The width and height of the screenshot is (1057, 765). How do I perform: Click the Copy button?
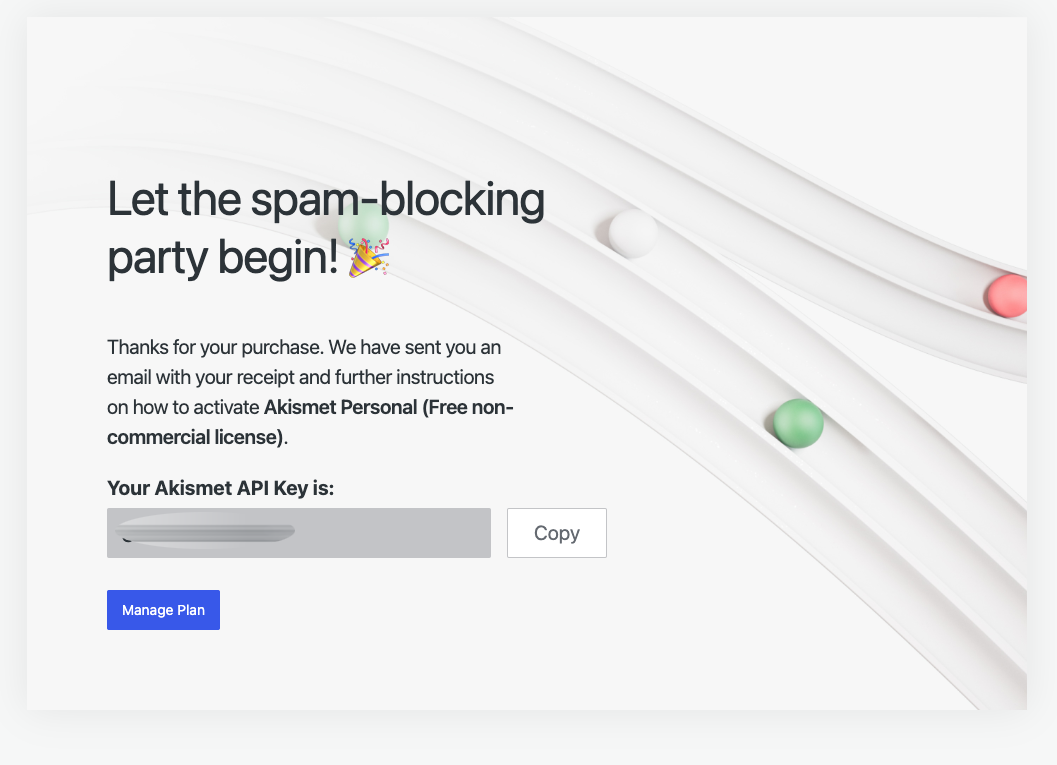click(x=556, y=533)
